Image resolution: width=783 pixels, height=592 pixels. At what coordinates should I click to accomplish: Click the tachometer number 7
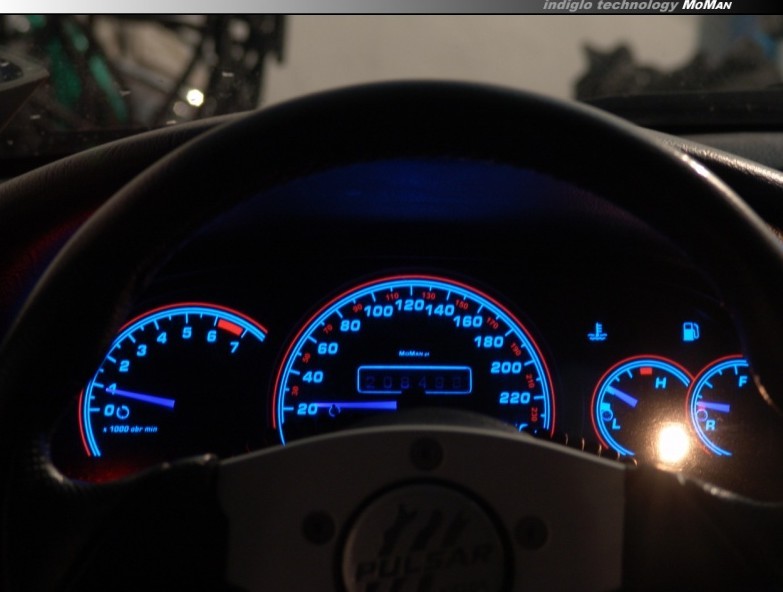coord(235,346)
